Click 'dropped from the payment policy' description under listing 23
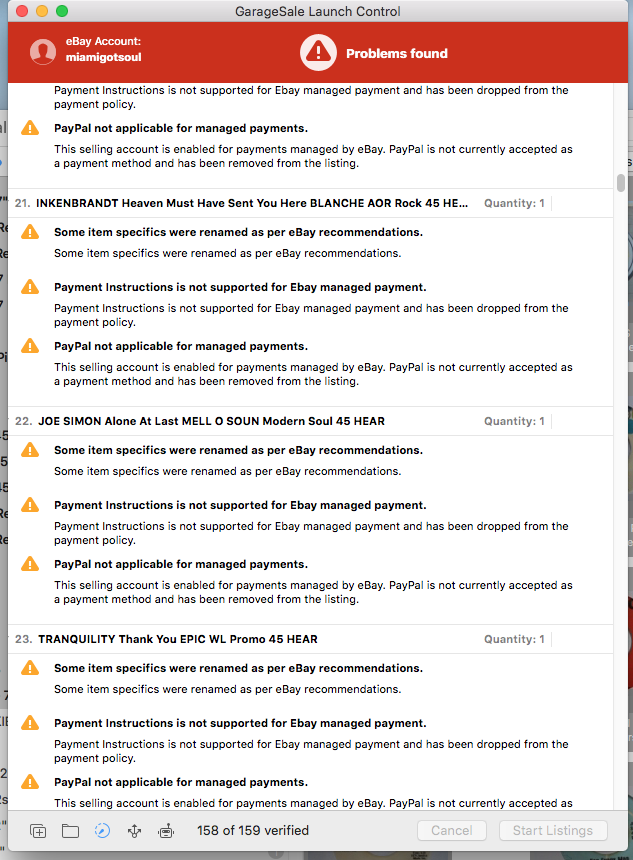 click(x=311, y=751)
